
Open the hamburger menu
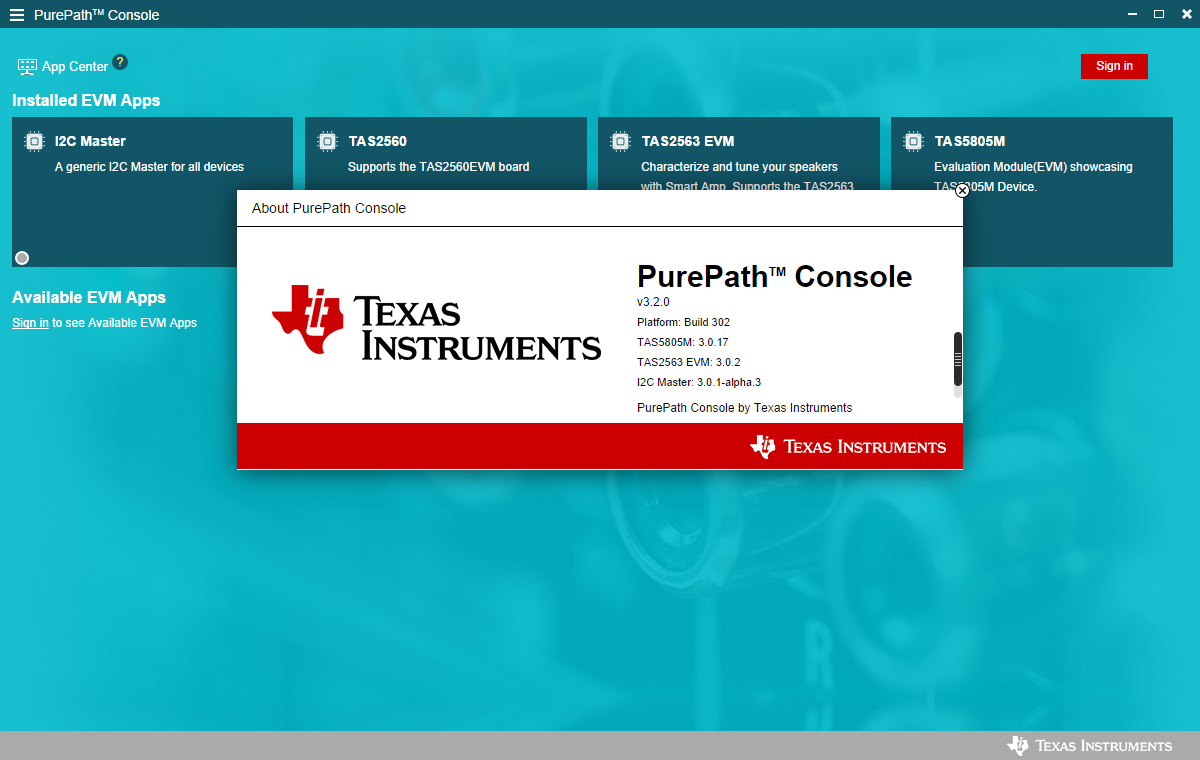tap(16, 15)
